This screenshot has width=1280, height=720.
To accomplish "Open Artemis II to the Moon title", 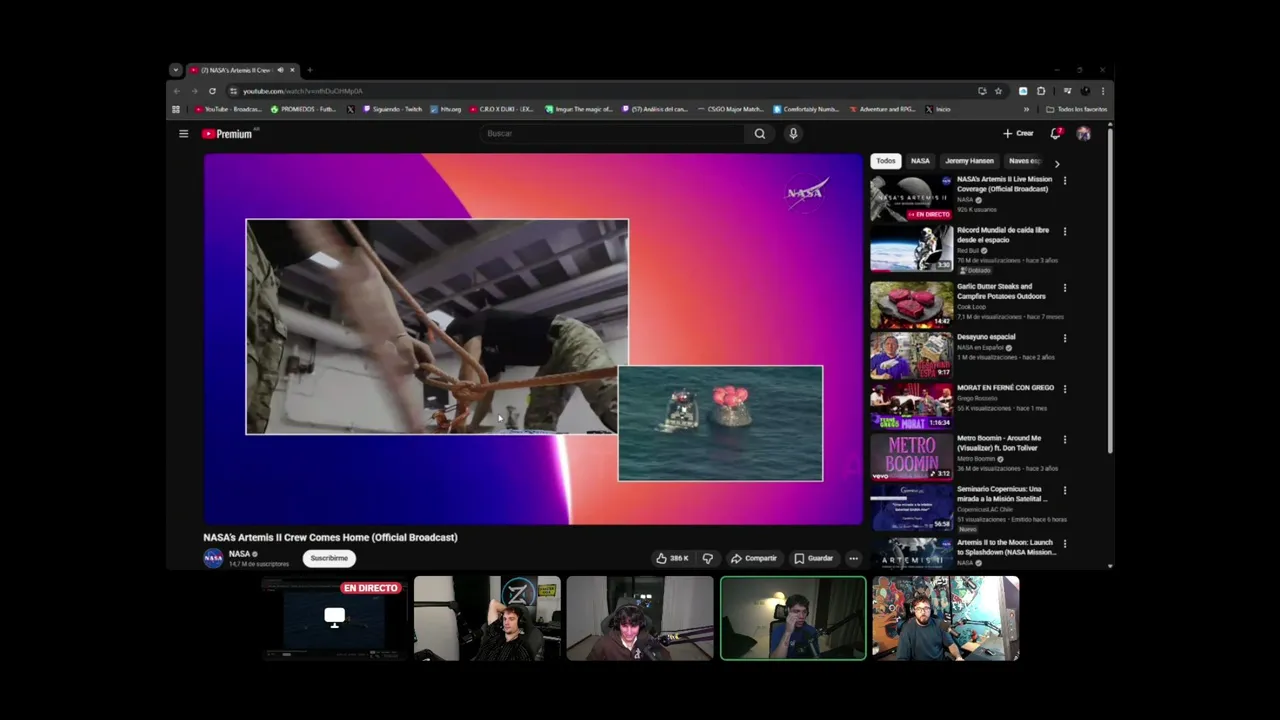I will [x=1005, y=547].
